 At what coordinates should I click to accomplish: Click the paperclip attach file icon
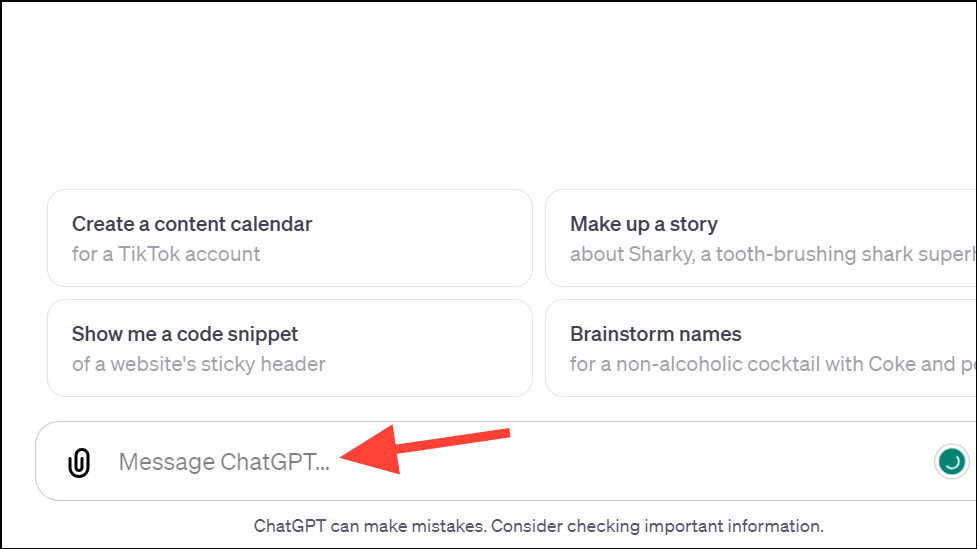[x=79, y=462]
